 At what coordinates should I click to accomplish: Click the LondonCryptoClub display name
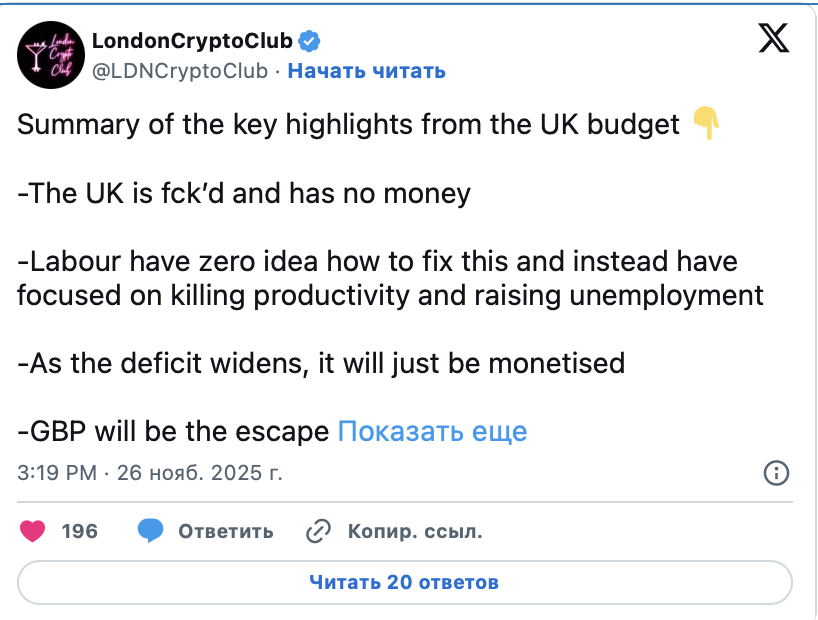click(192, 41)
